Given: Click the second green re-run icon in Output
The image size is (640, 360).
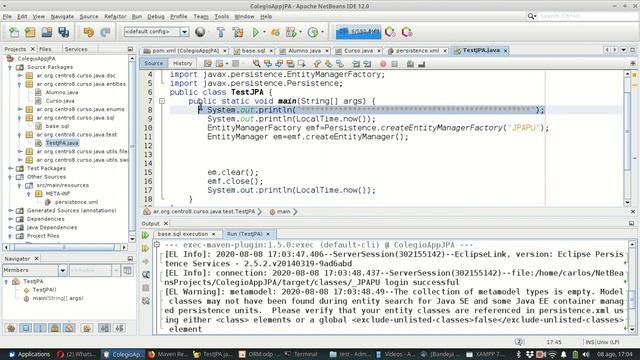Looking at the screenshot, I should (x=145, y=248).
